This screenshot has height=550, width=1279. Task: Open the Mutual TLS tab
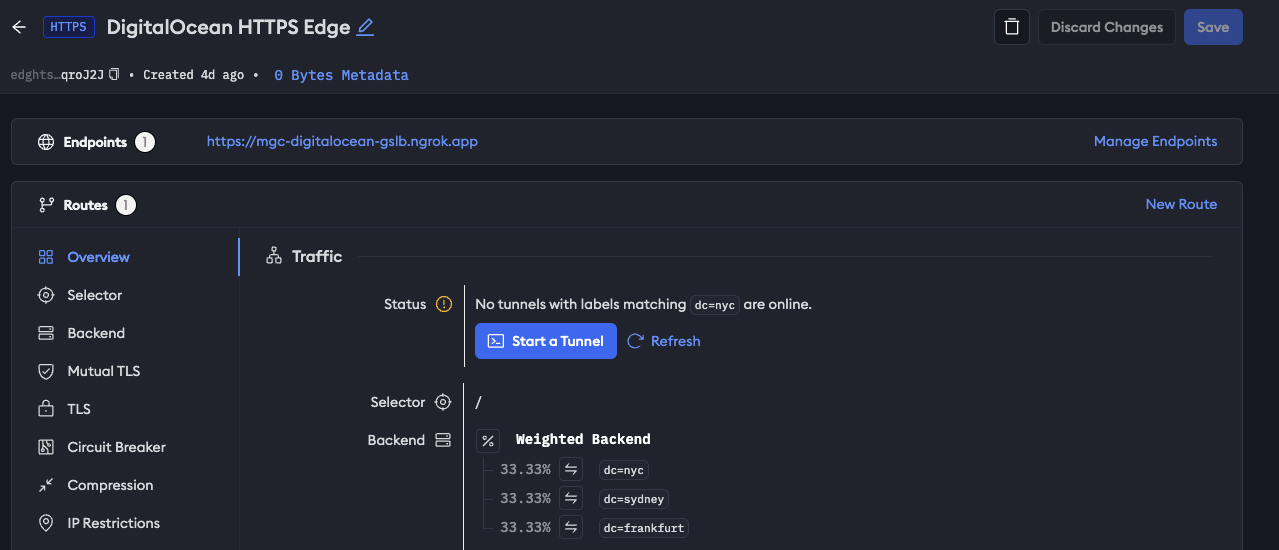(x=103, y=371)
